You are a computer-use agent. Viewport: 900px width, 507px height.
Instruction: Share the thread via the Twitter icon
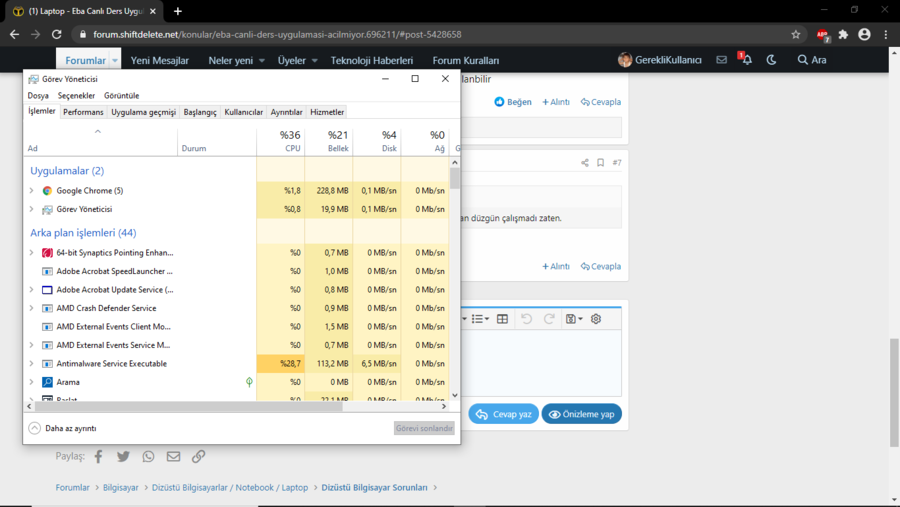tap(123, 456)
